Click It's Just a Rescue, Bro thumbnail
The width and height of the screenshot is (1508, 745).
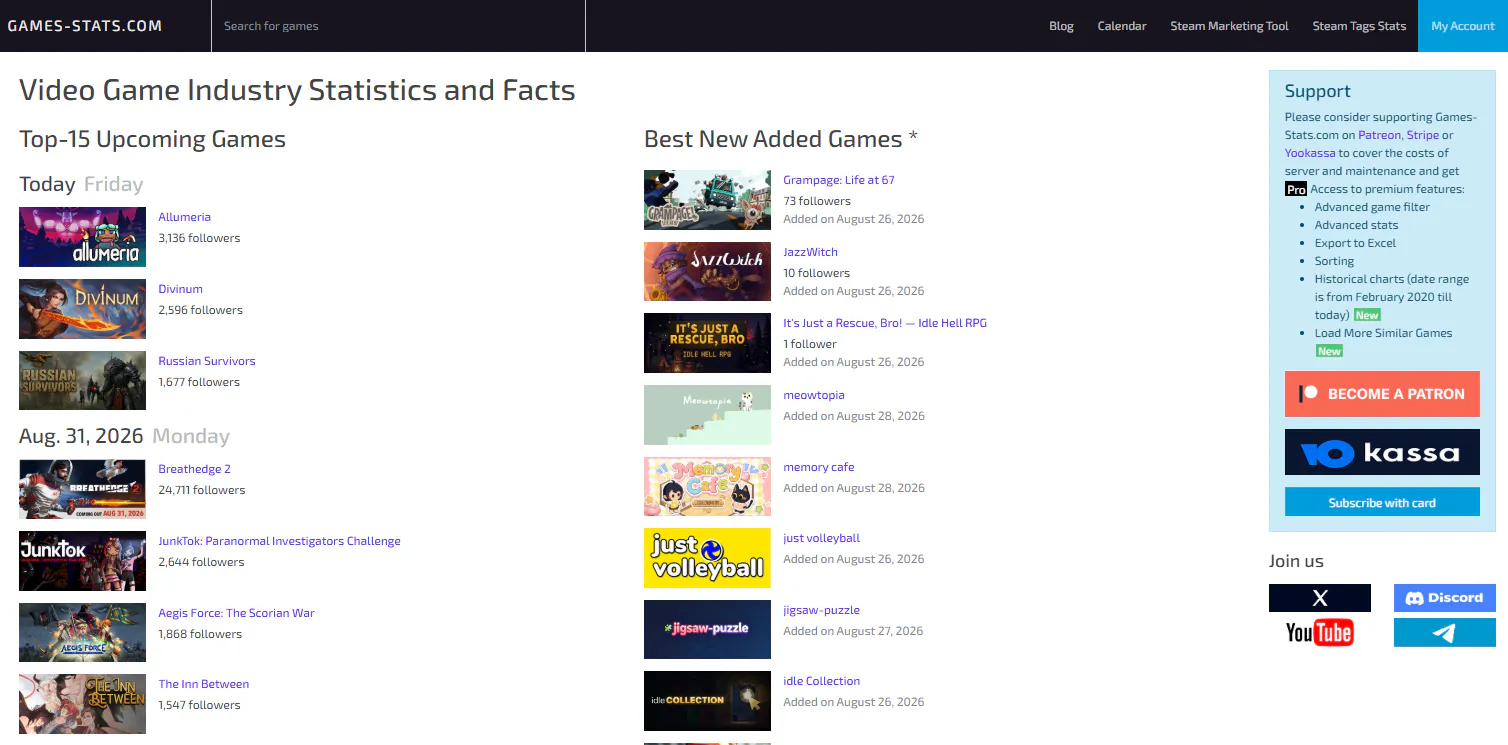point(707,343)
